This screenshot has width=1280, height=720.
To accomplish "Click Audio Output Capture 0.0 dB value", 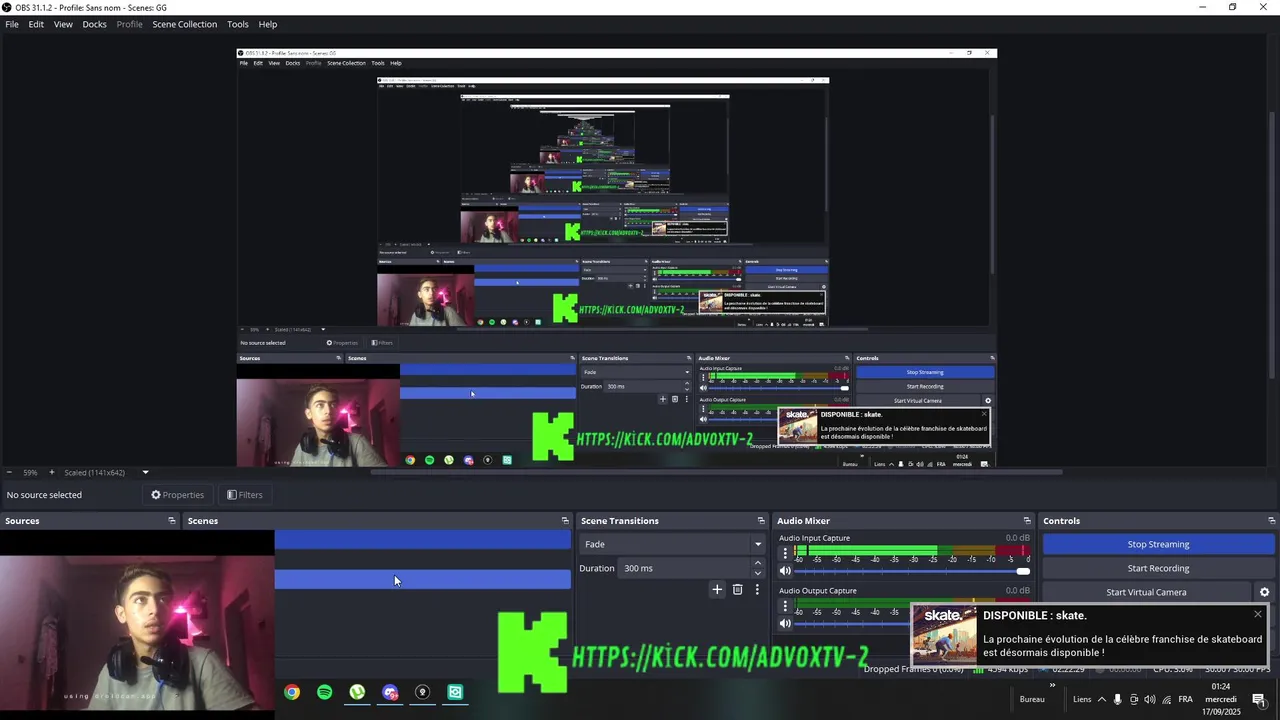I will point(1017,591).
